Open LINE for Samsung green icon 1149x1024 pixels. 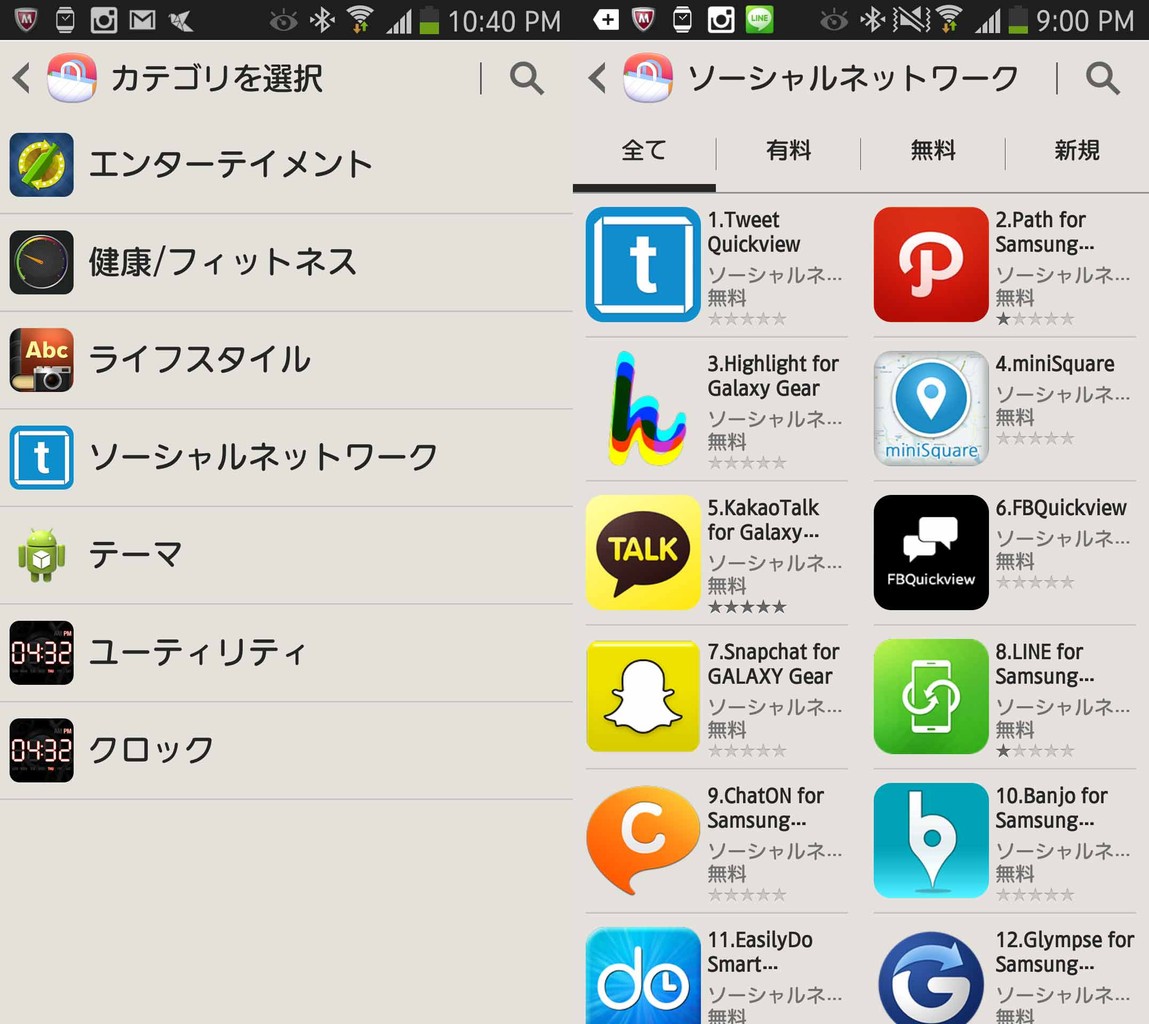[x=931, y=696]
